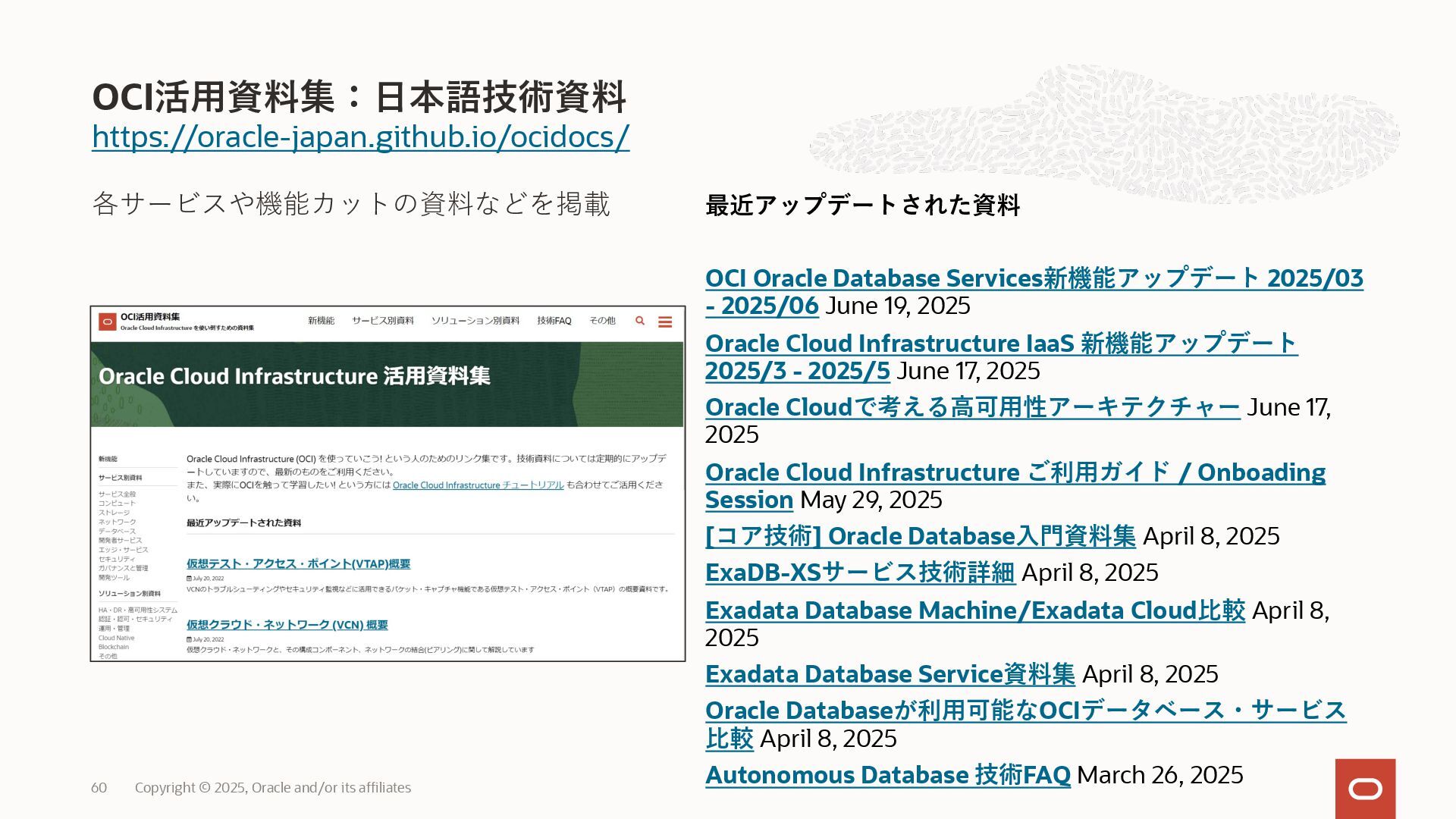The width and height of the screenshot is (1456, 819).
Task: Select HA・DR・高可用性システム in sidebar
Action: tap(137, 610)
